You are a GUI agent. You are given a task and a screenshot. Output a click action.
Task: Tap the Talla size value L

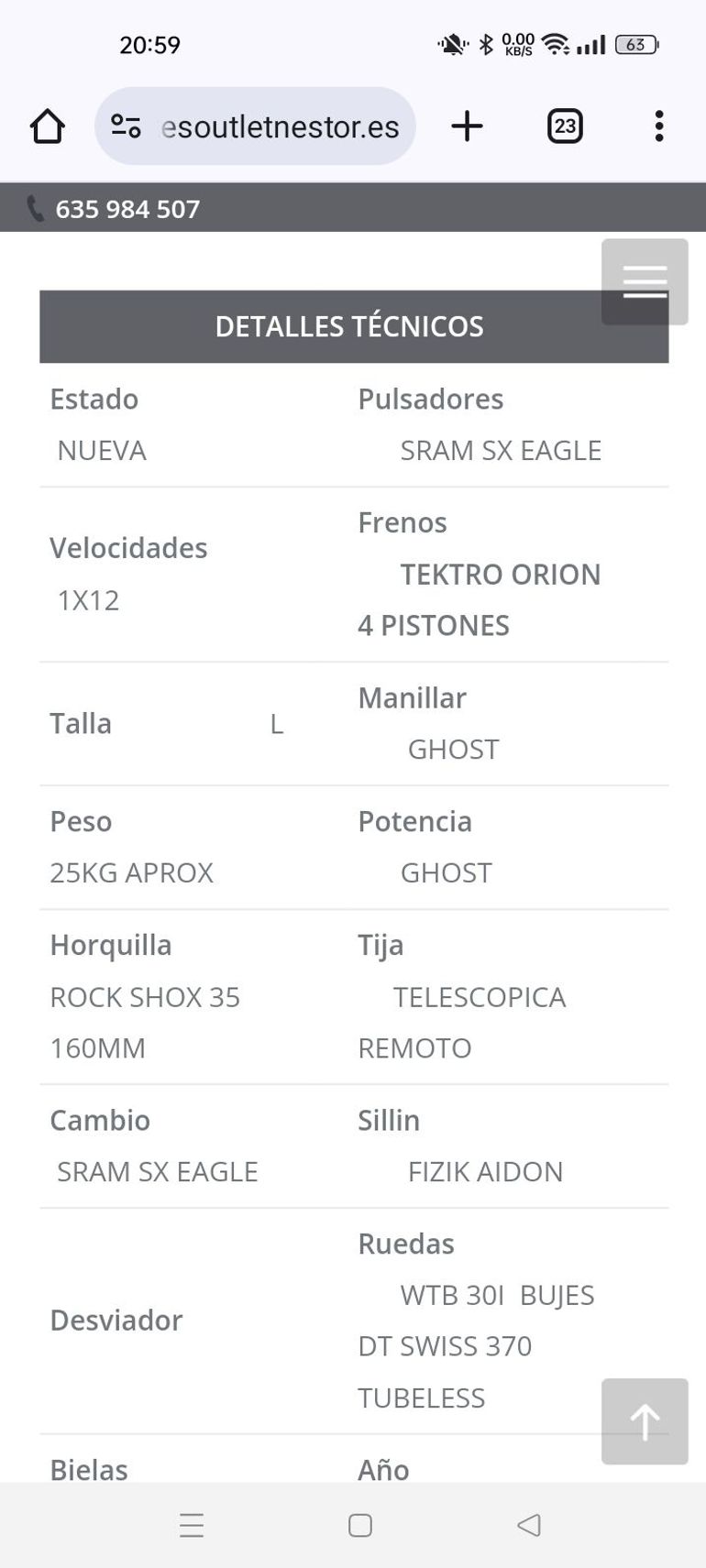[x=276, y=724]
